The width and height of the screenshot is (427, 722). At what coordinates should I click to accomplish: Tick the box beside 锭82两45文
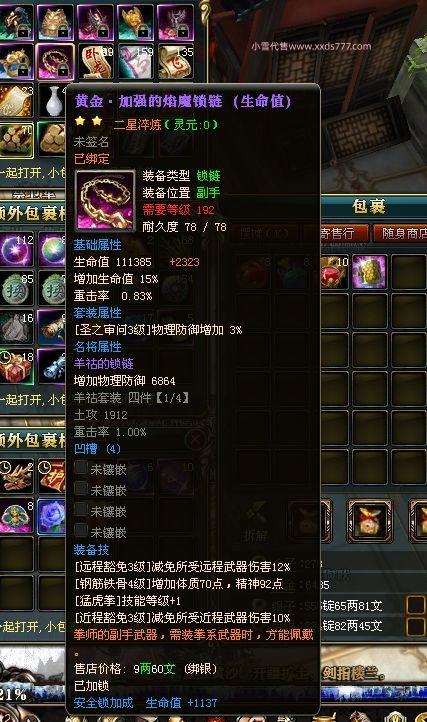415,626
